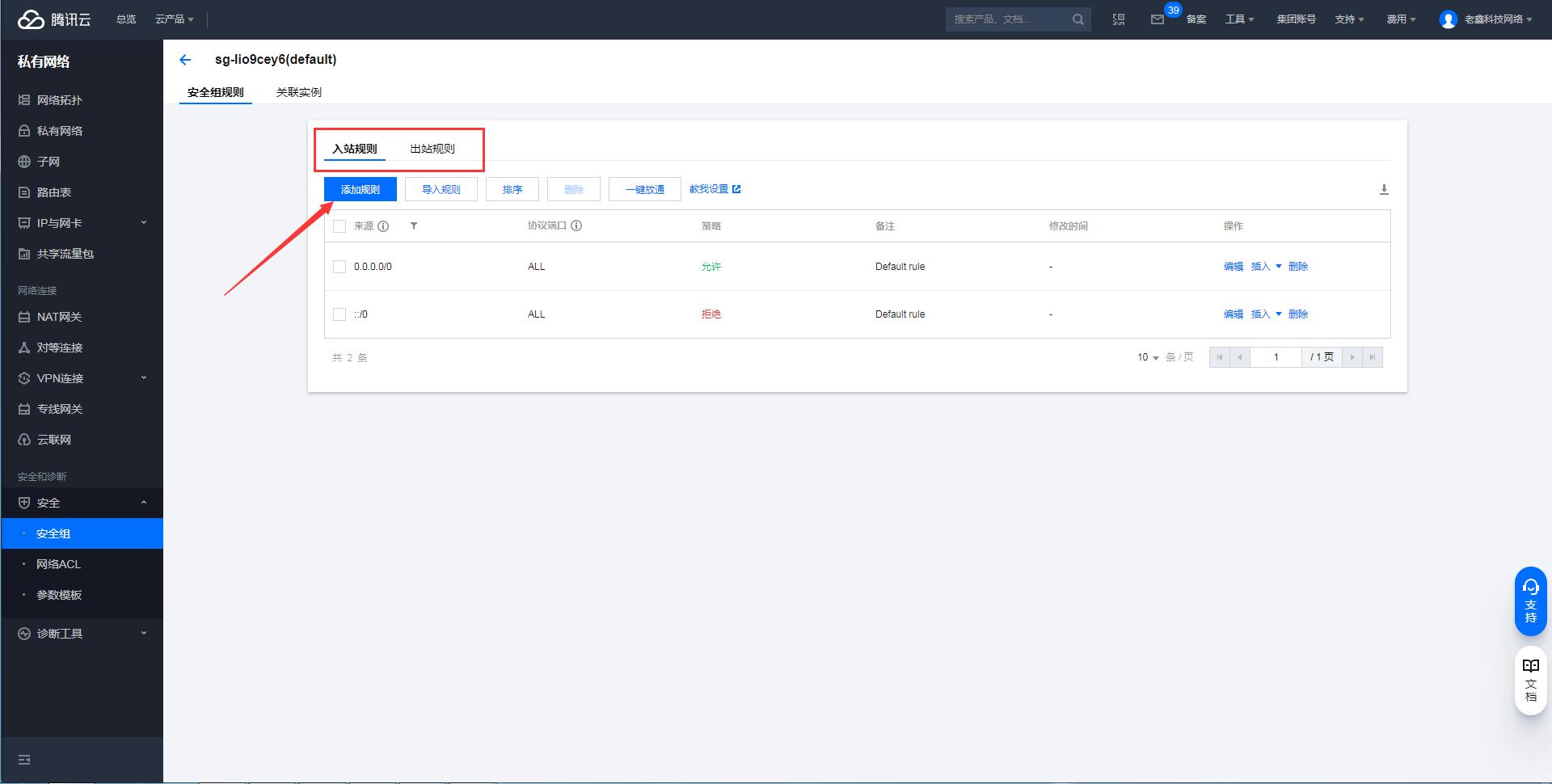The width and height of the screenshot is (1552, 784).
Task: Open the 教我设置 help link
Action: (715, 189)
